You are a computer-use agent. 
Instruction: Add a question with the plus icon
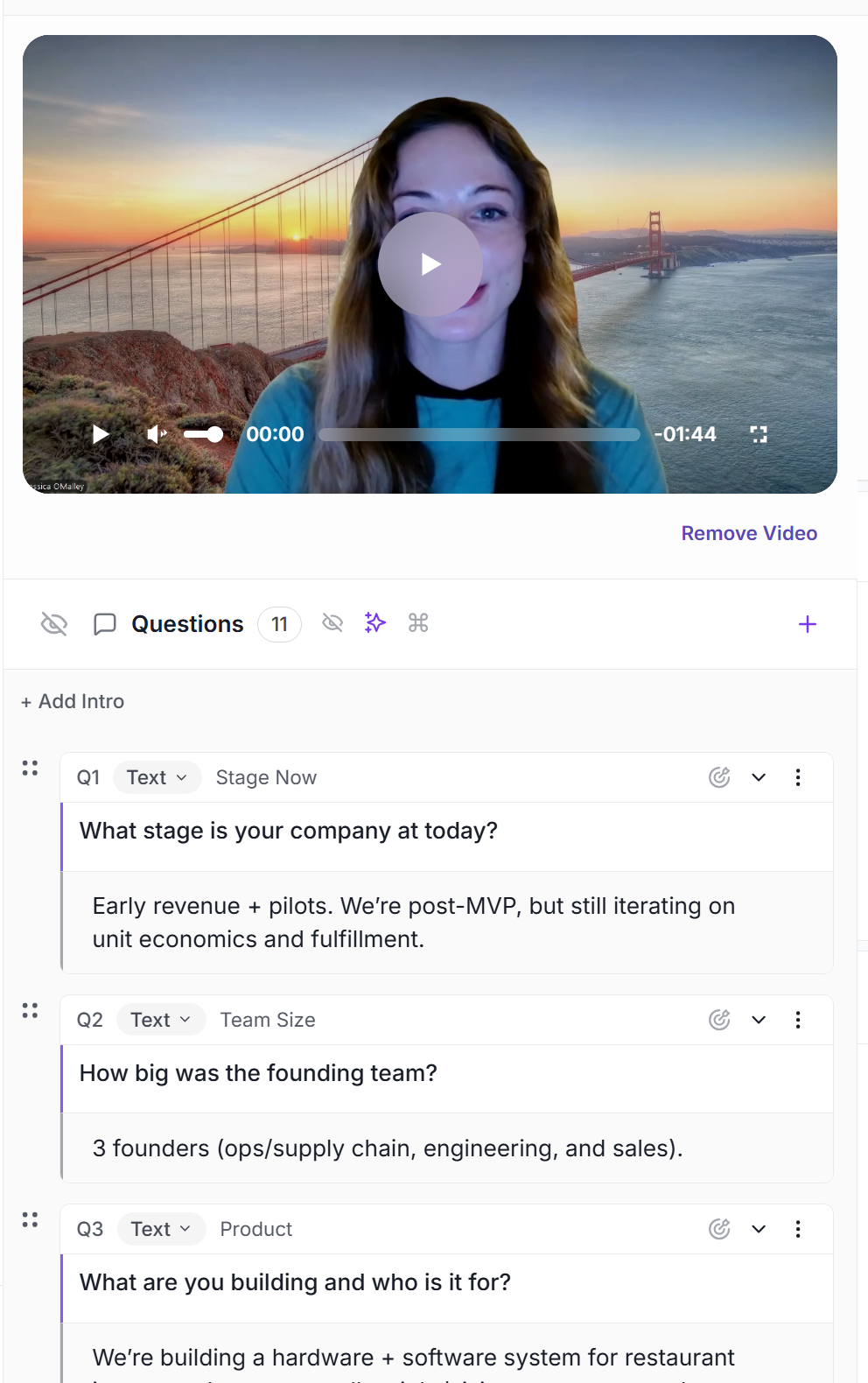pyautogui.click(x=808, y=624)
